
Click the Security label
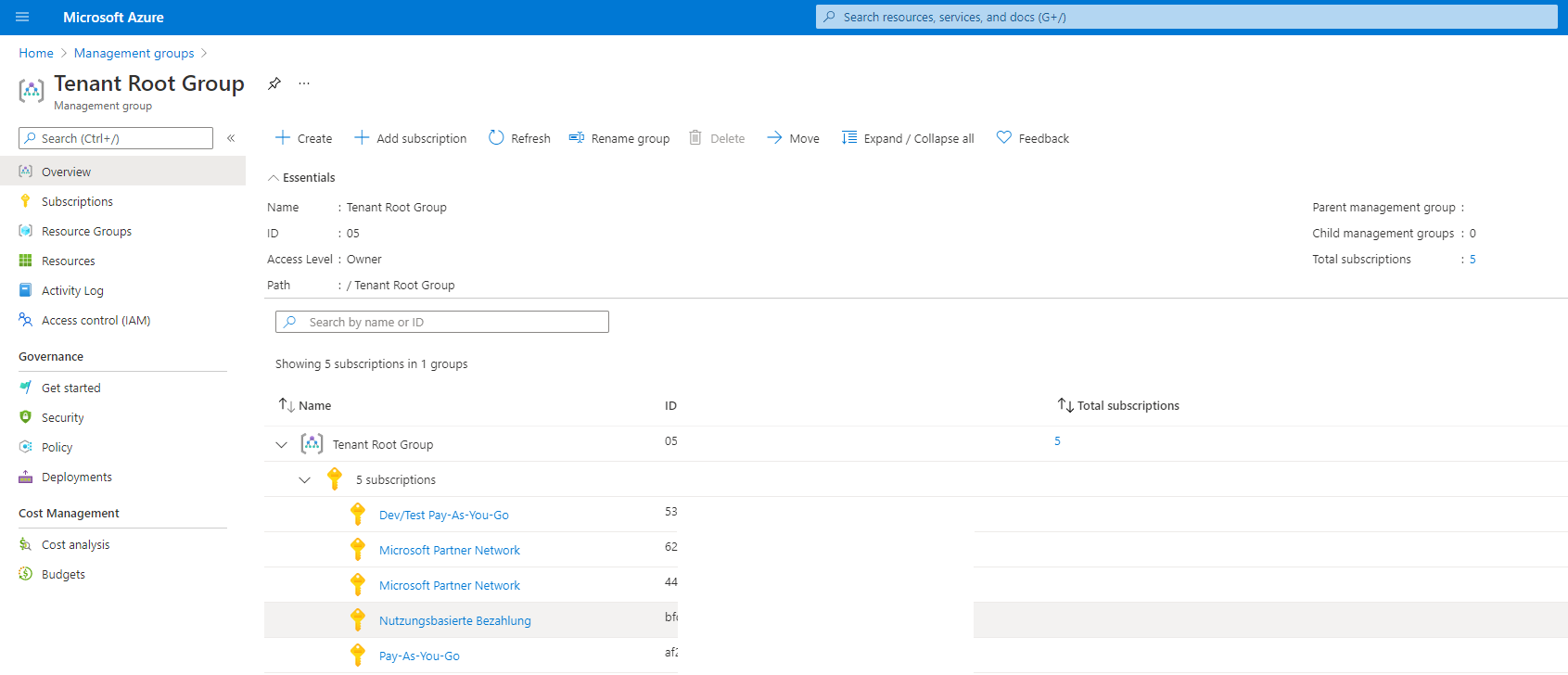63,417
